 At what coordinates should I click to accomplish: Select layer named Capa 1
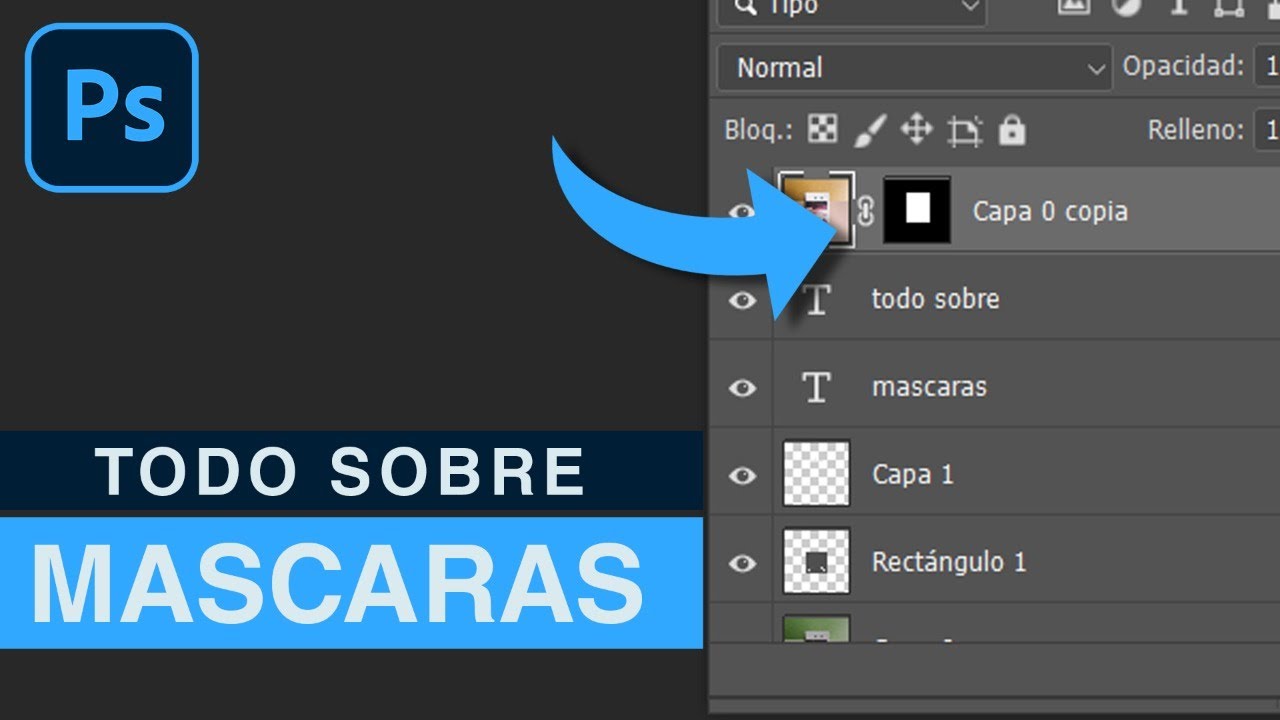pyautogui.click(x=913, y=475)
